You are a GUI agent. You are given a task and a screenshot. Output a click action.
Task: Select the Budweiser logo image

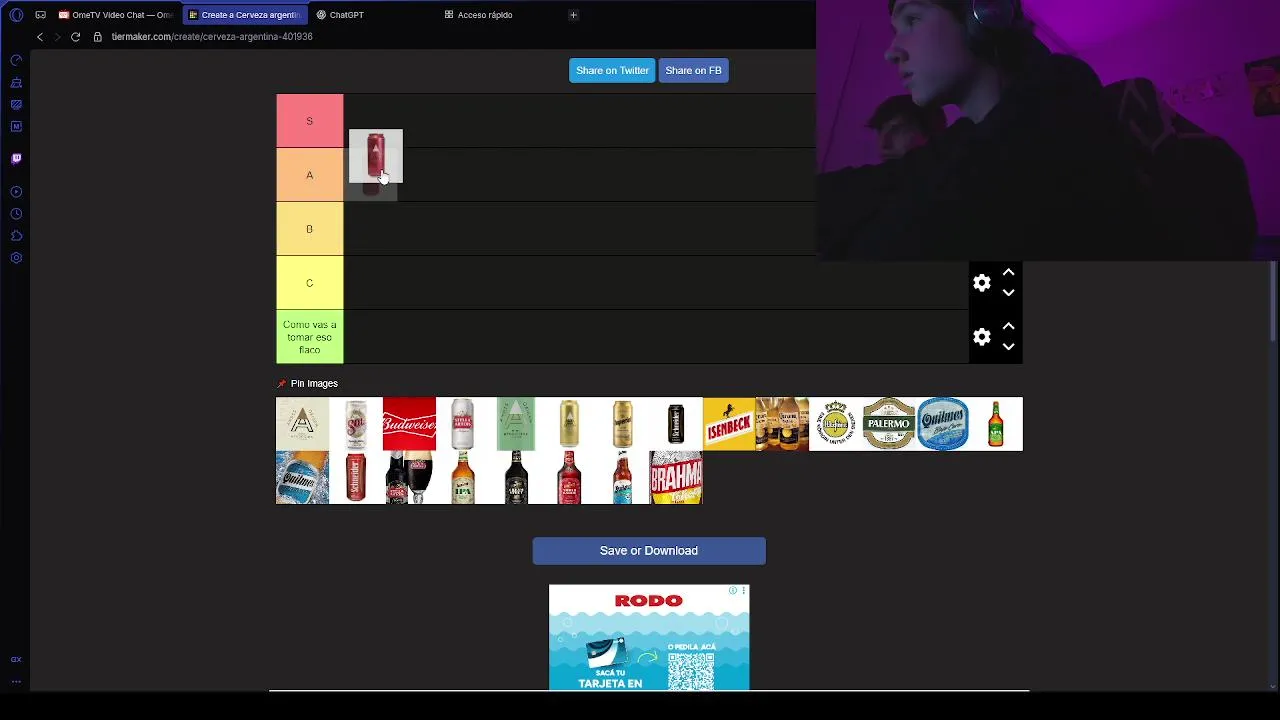coord(409,424)
